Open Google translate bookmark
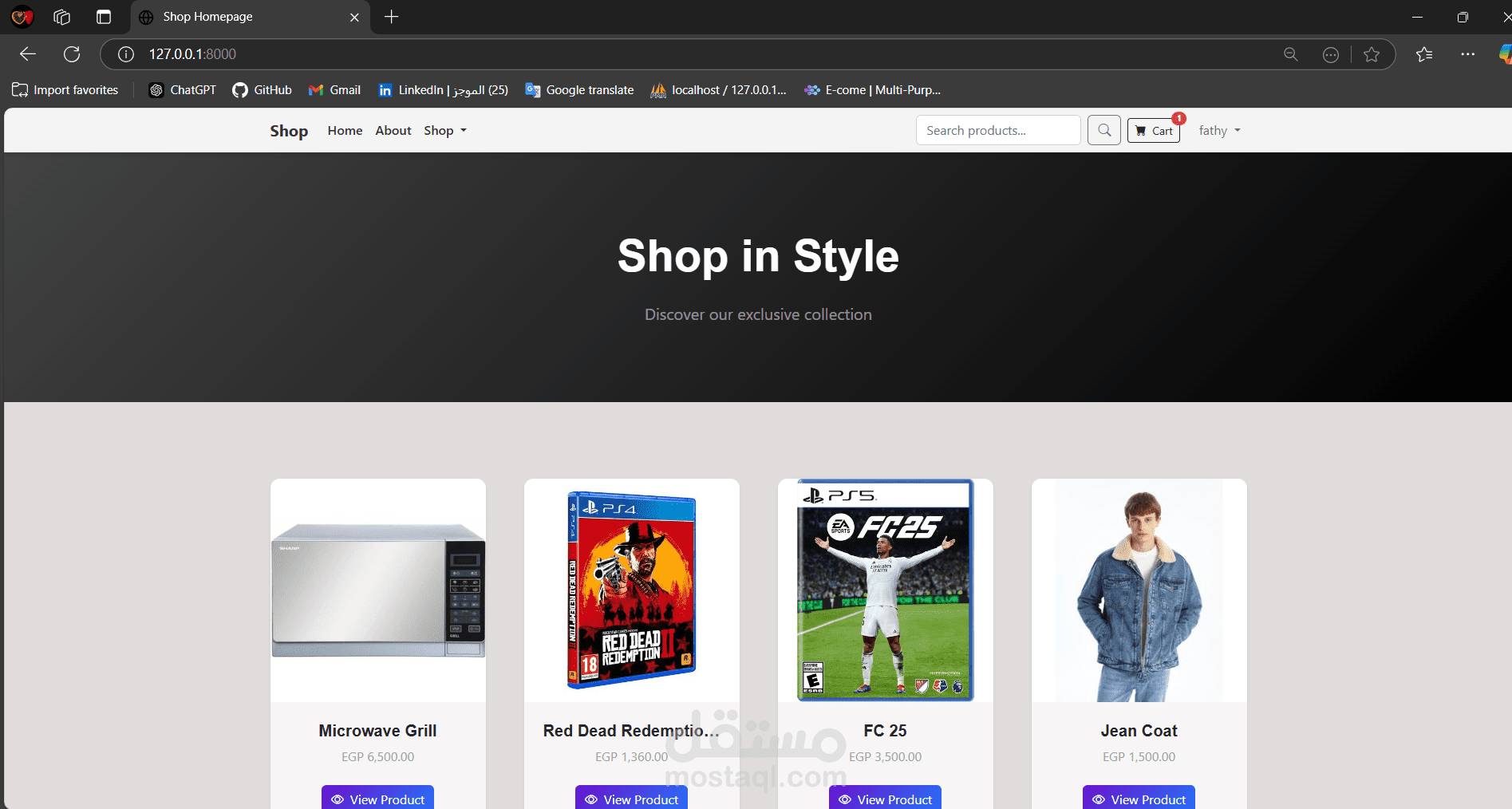 (x=580, y=90)
